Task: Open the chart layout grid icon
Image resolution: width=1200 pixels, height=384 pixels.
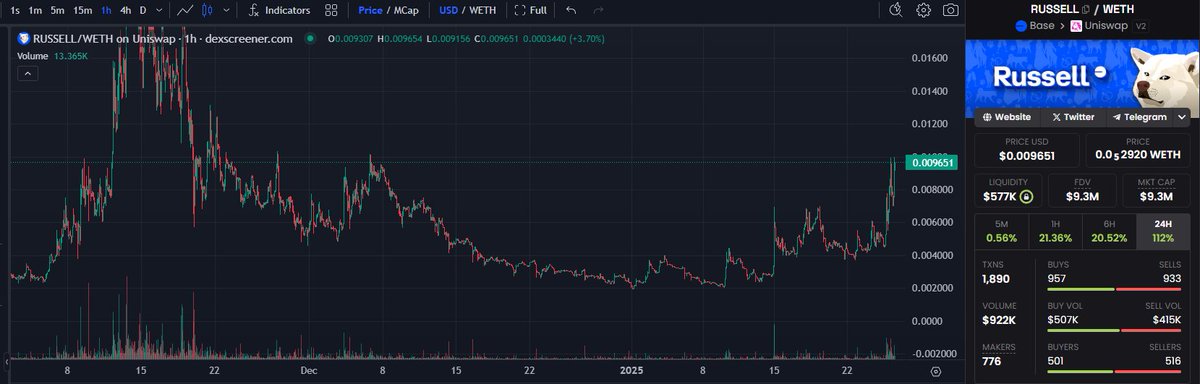Action: tap(332, 10)
